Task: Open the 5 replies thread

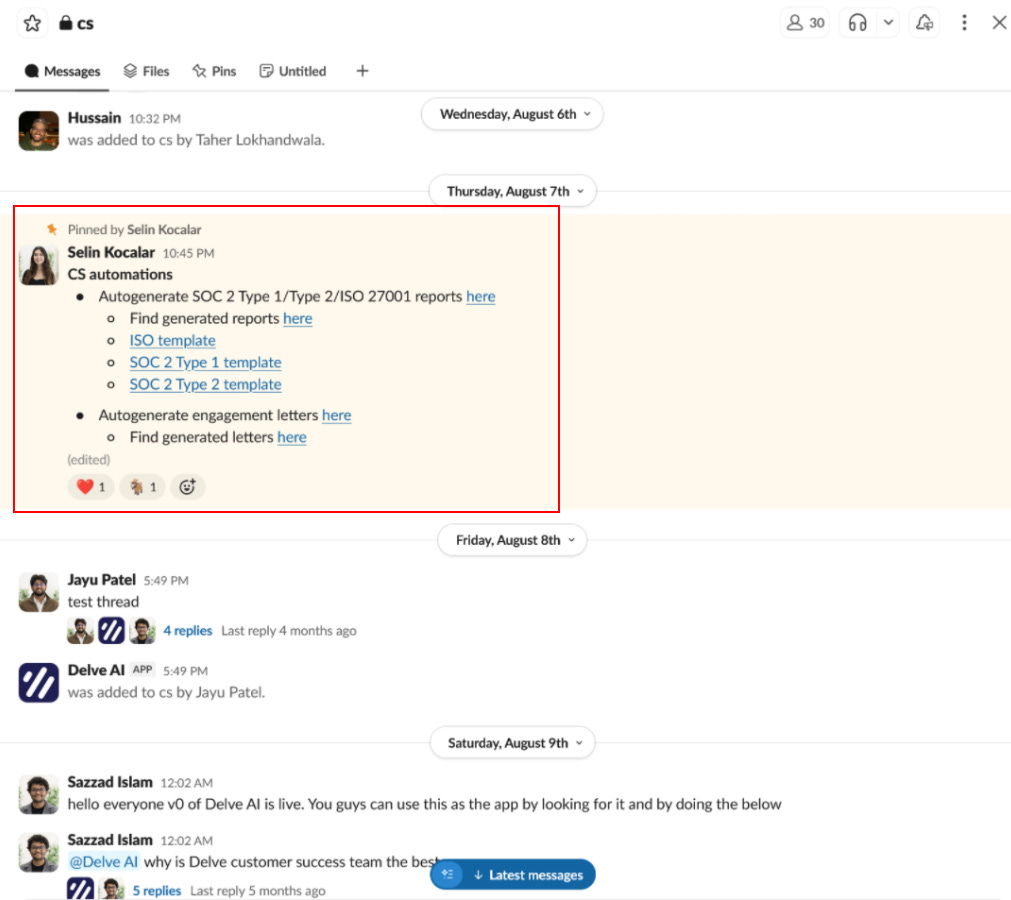Action: [x=157, y=890]
